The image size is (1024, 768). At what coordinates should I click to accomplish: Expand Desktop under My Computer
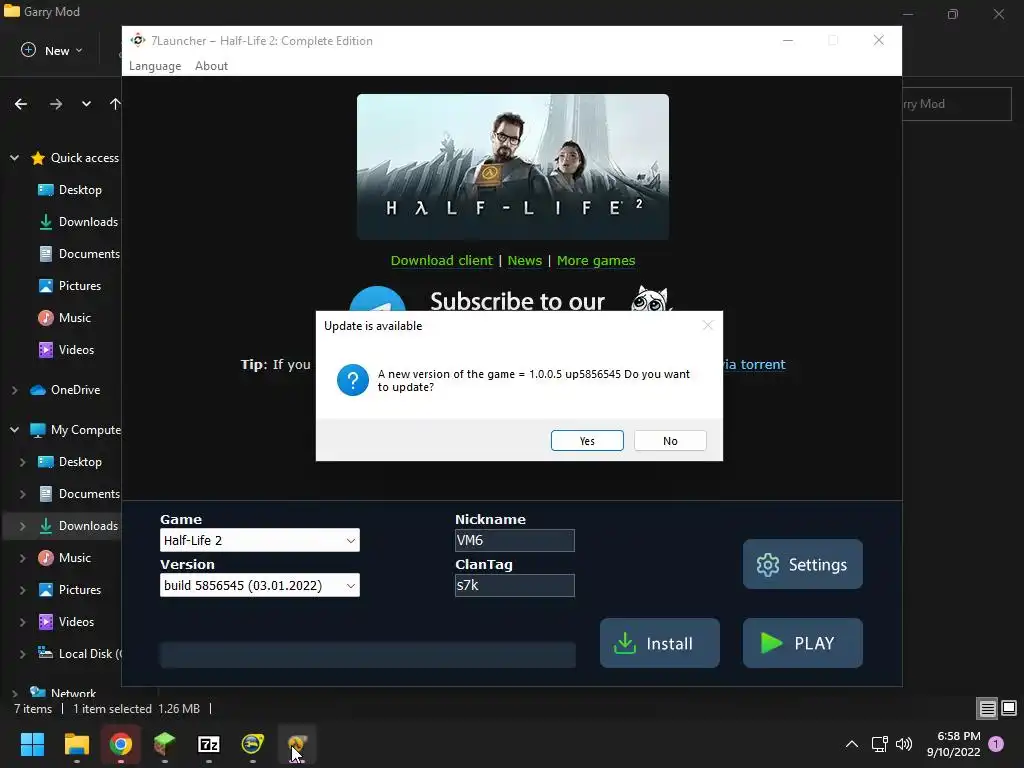tap(22, 462)
